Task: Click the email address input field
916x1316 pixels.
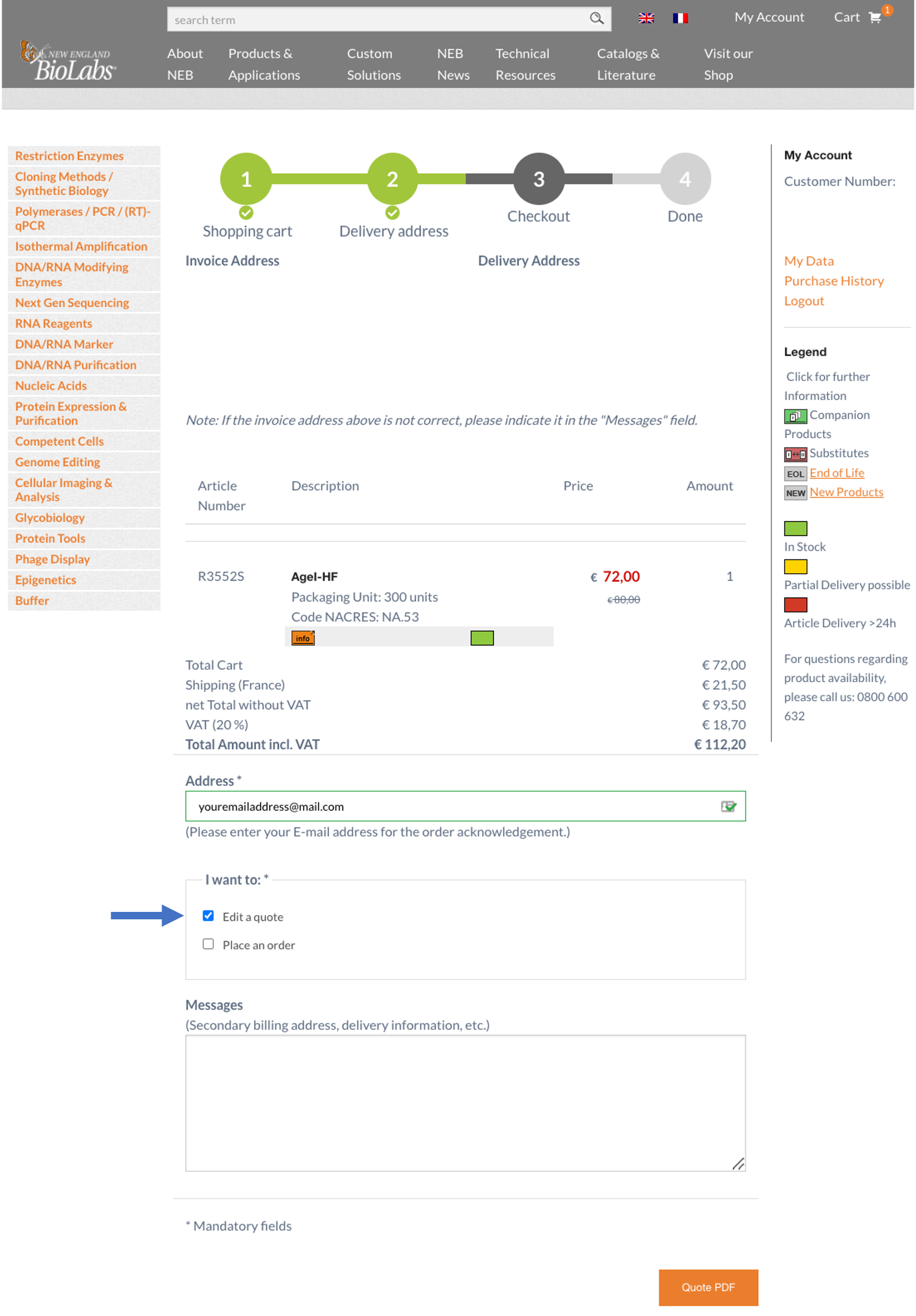Action: coord(466,806)
